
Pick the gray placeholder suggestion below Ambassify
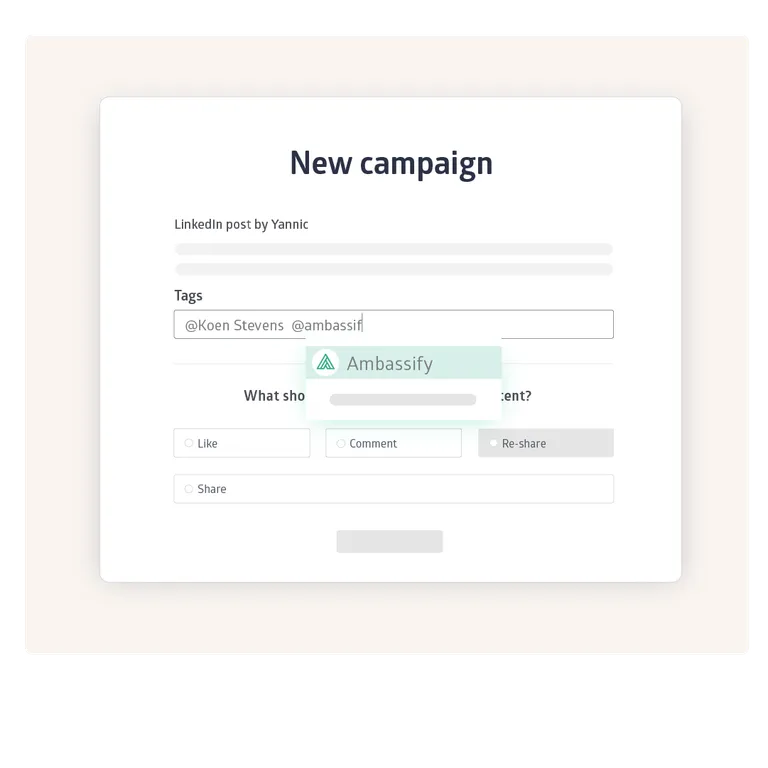(402, 400)
